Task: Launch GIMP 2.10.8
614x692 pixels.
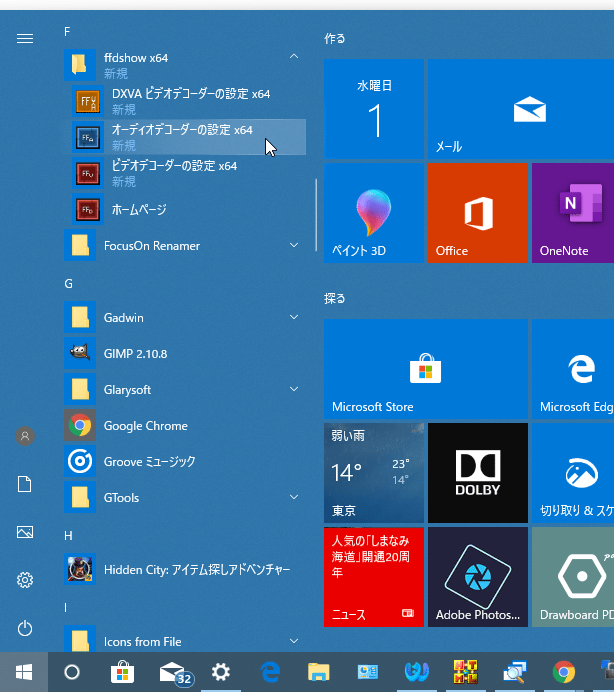Action: coord(185,353)
